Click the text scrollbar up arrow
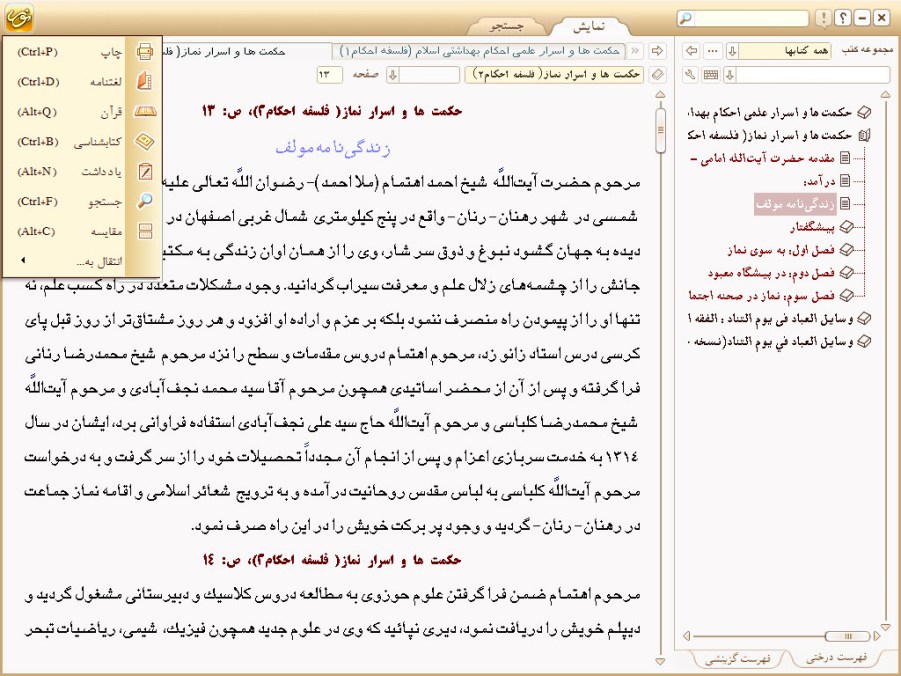Screen dimensions: 901x676 click(x=660, y=94)
